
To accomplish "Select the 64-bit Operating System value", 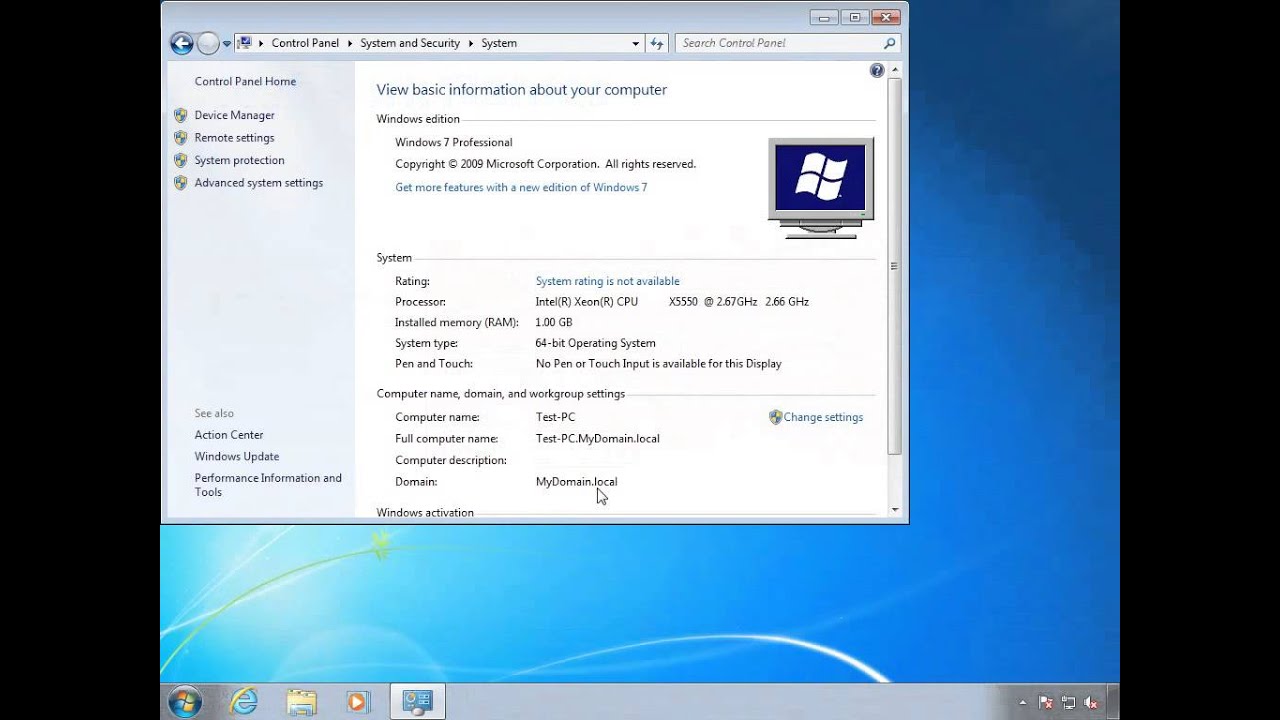I will pos(595,344).
